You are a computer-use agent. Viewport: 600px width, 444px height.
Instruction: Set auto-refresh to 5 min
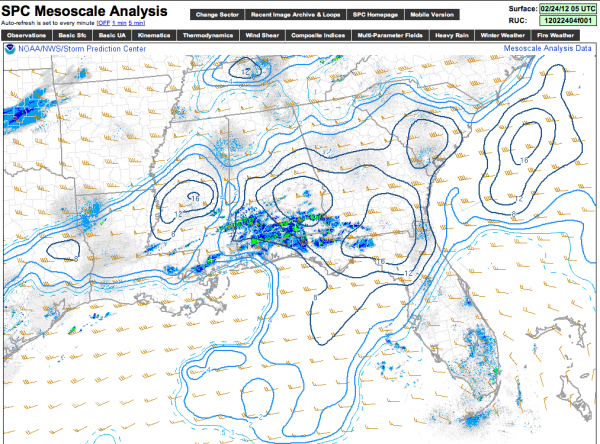136,23
